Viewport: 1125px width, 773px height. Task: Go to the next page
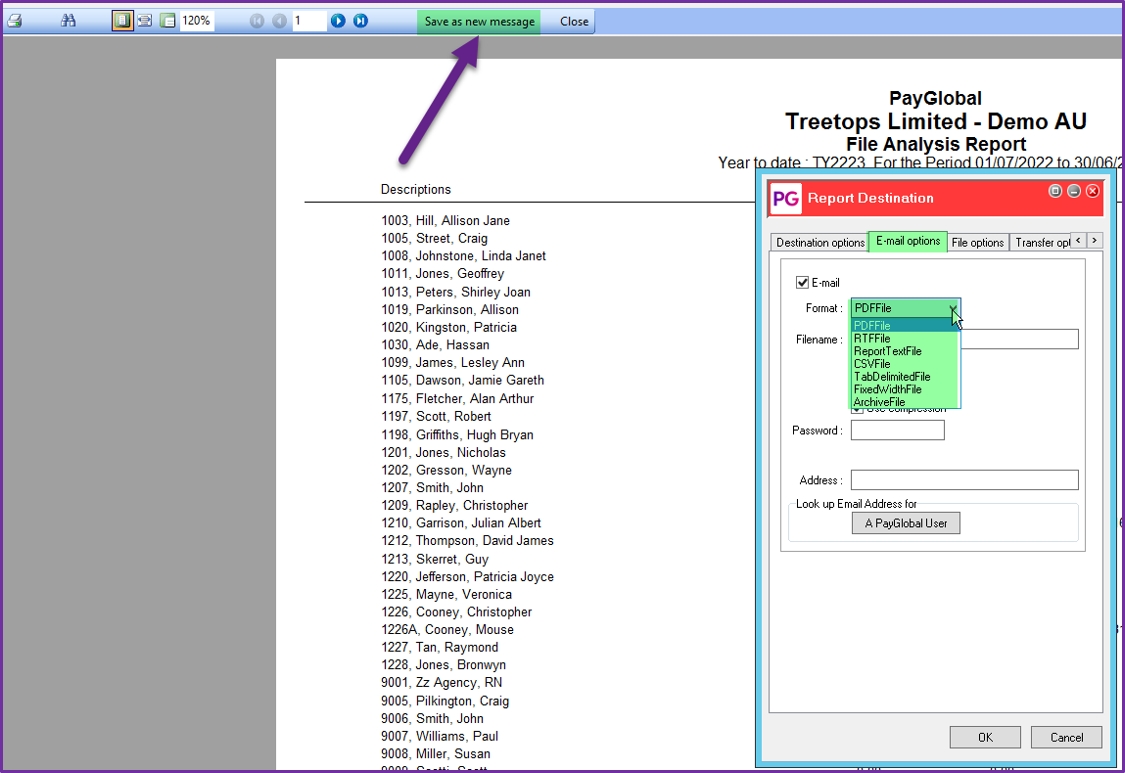pyautogui.click(x=338, y=21)
